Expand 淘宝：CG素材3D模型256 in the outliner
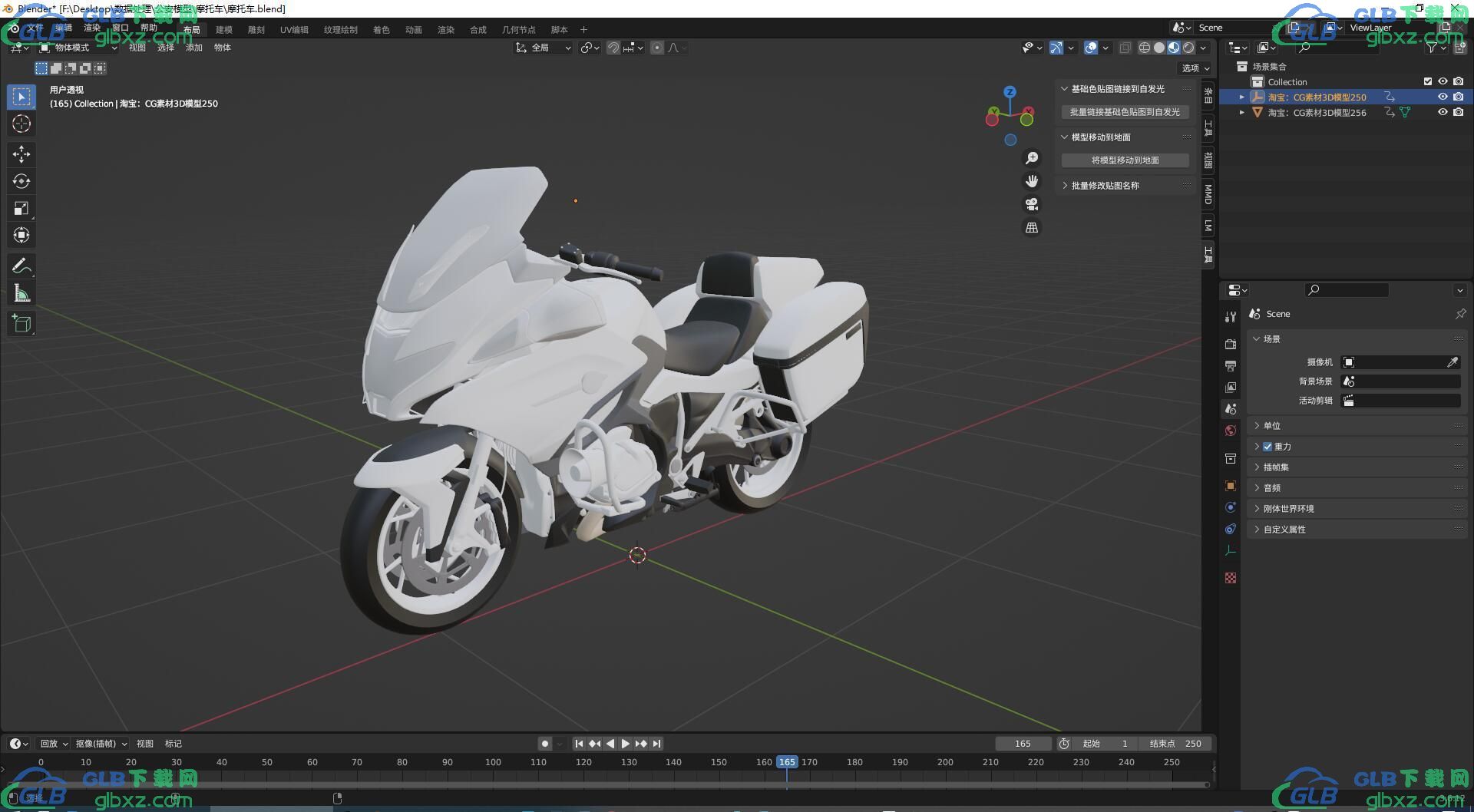 1241,112
